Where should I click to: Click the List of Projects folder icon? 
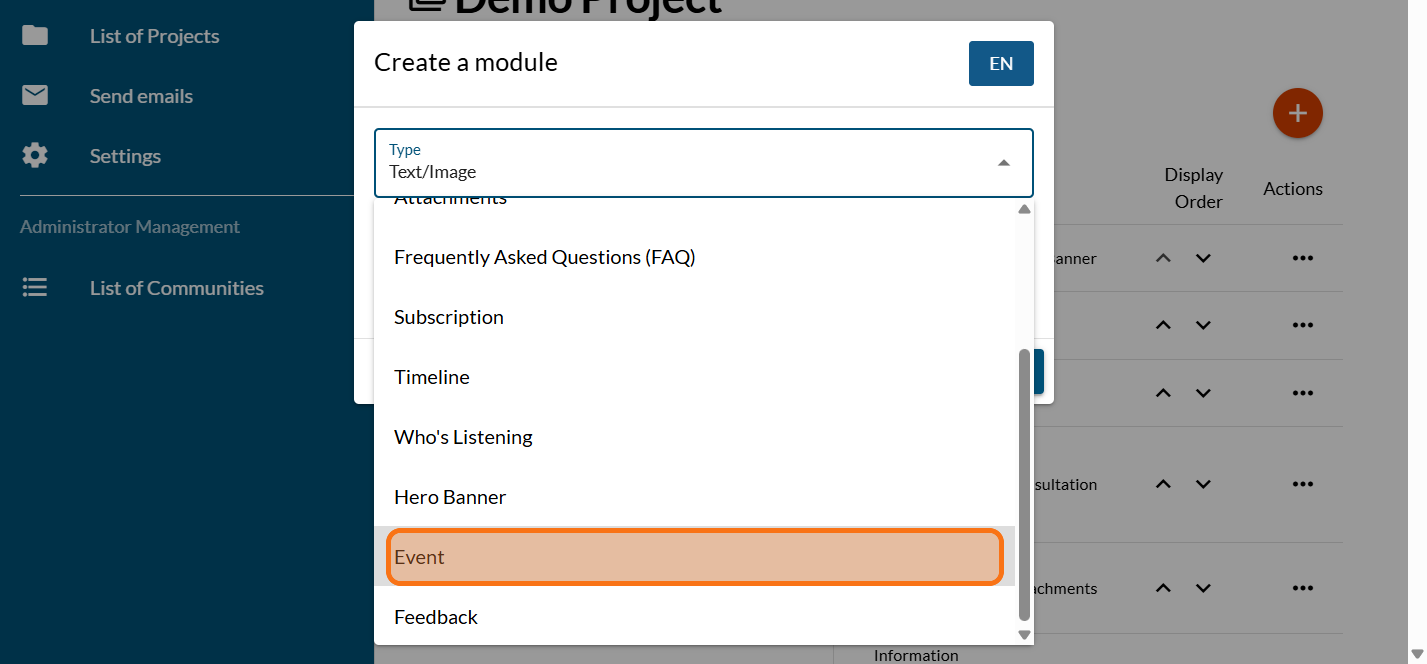(x=35, y=36)
